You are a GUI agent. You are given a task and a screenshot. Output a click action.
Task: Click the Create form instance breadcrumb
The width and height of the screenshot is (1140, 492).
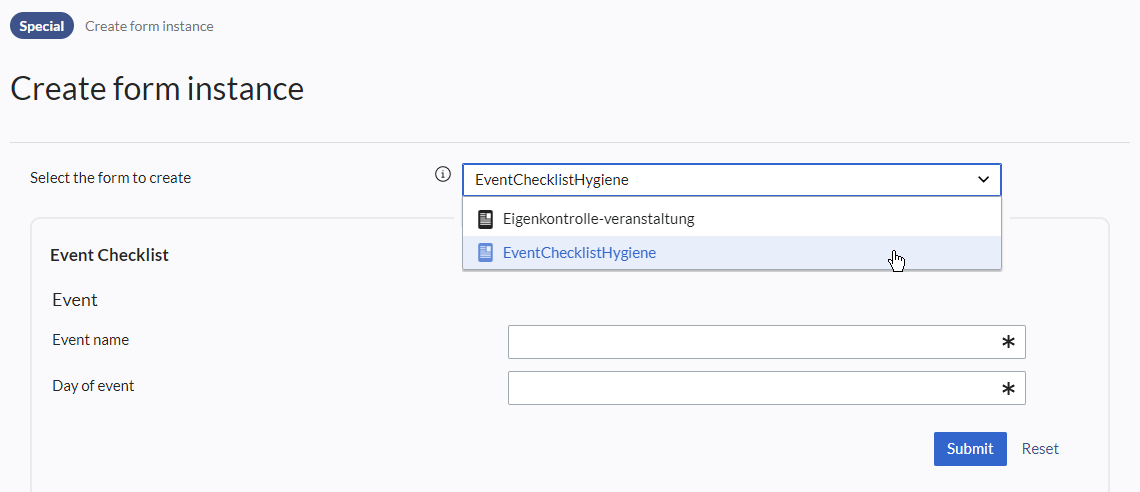(149, 26)
